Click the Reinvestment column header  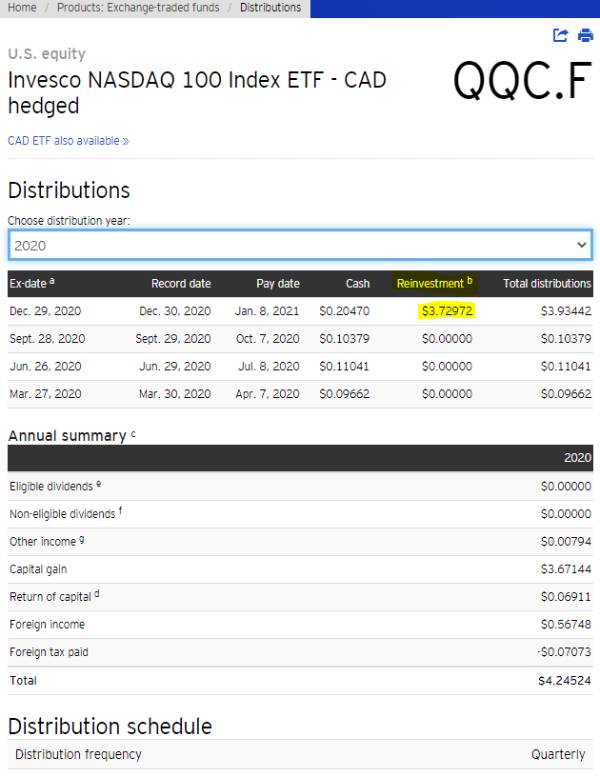pos(430,284)
